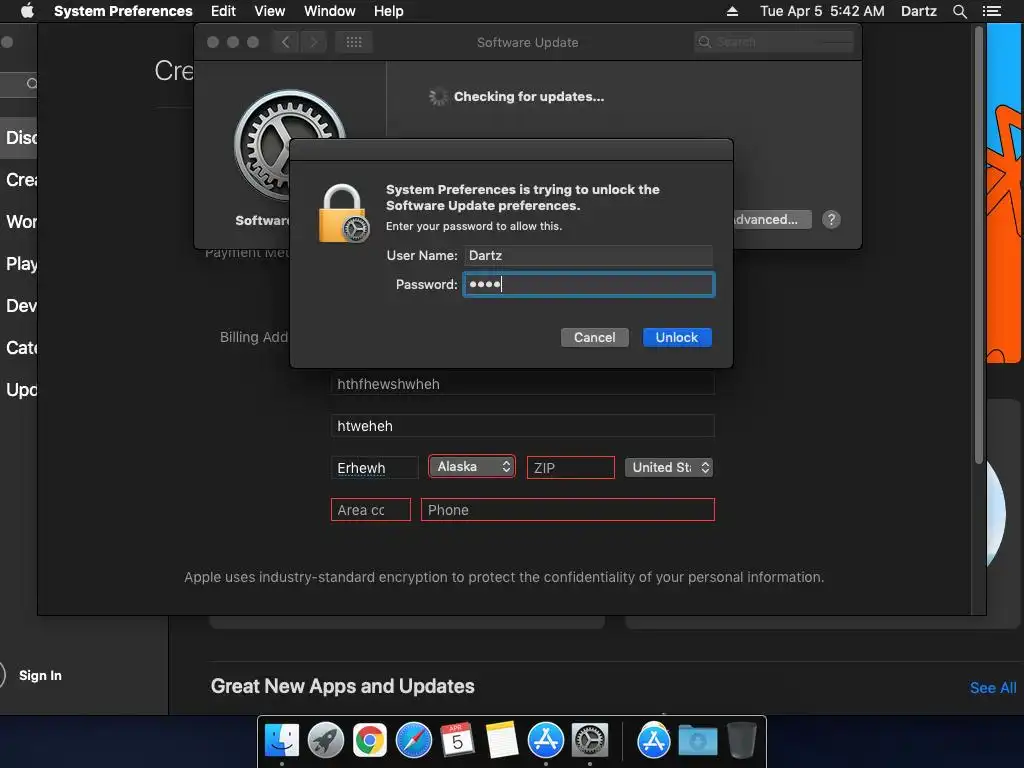Cancel the unlock dialog
1024x768 pixels.
[x=594, y=337]
